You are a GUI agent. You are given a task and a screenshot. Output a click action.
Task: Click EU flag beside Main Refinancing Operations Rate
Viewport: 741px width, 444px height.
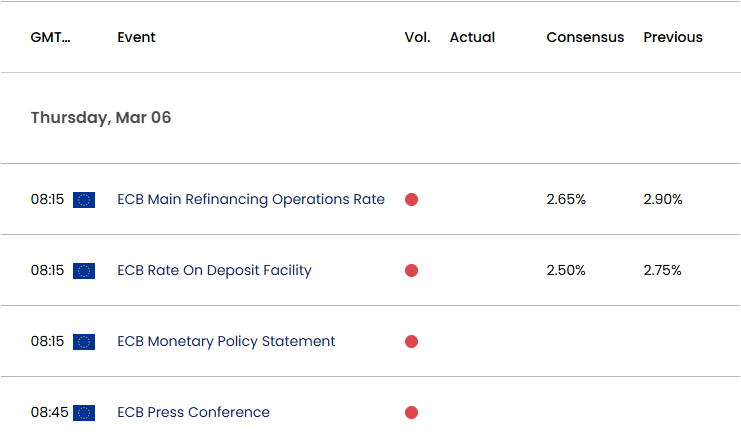point(84,200)
